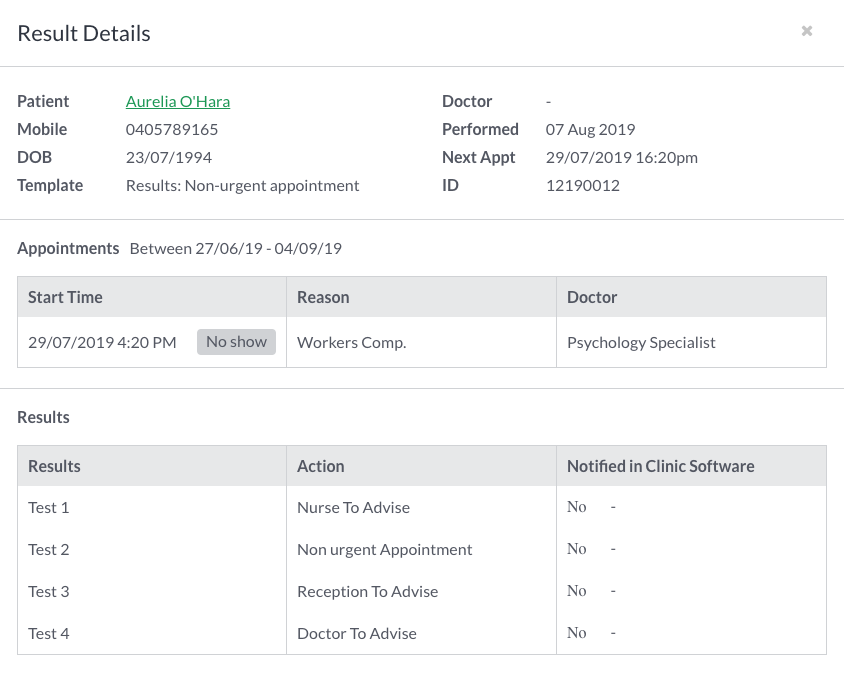
Task: Open Aurelia O'Hara patient link
Action: pyautogui.click(x=178, y=101)
